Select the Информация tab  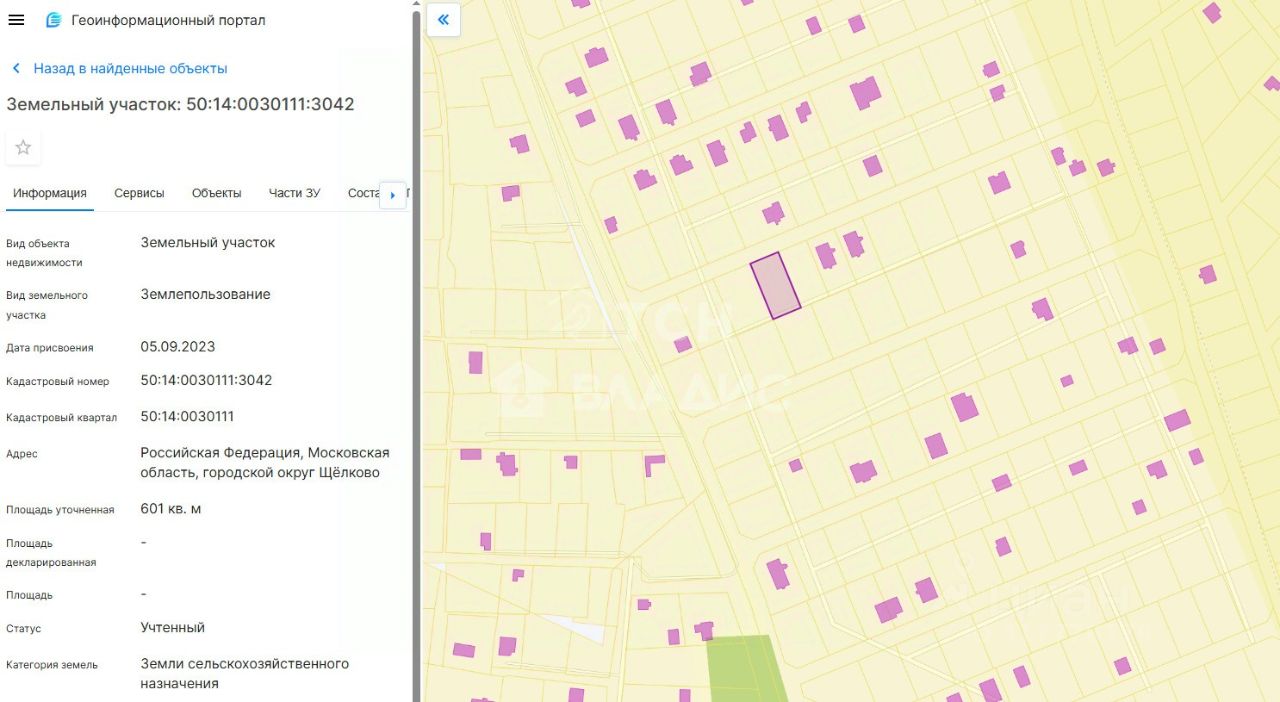pos(50,193)
